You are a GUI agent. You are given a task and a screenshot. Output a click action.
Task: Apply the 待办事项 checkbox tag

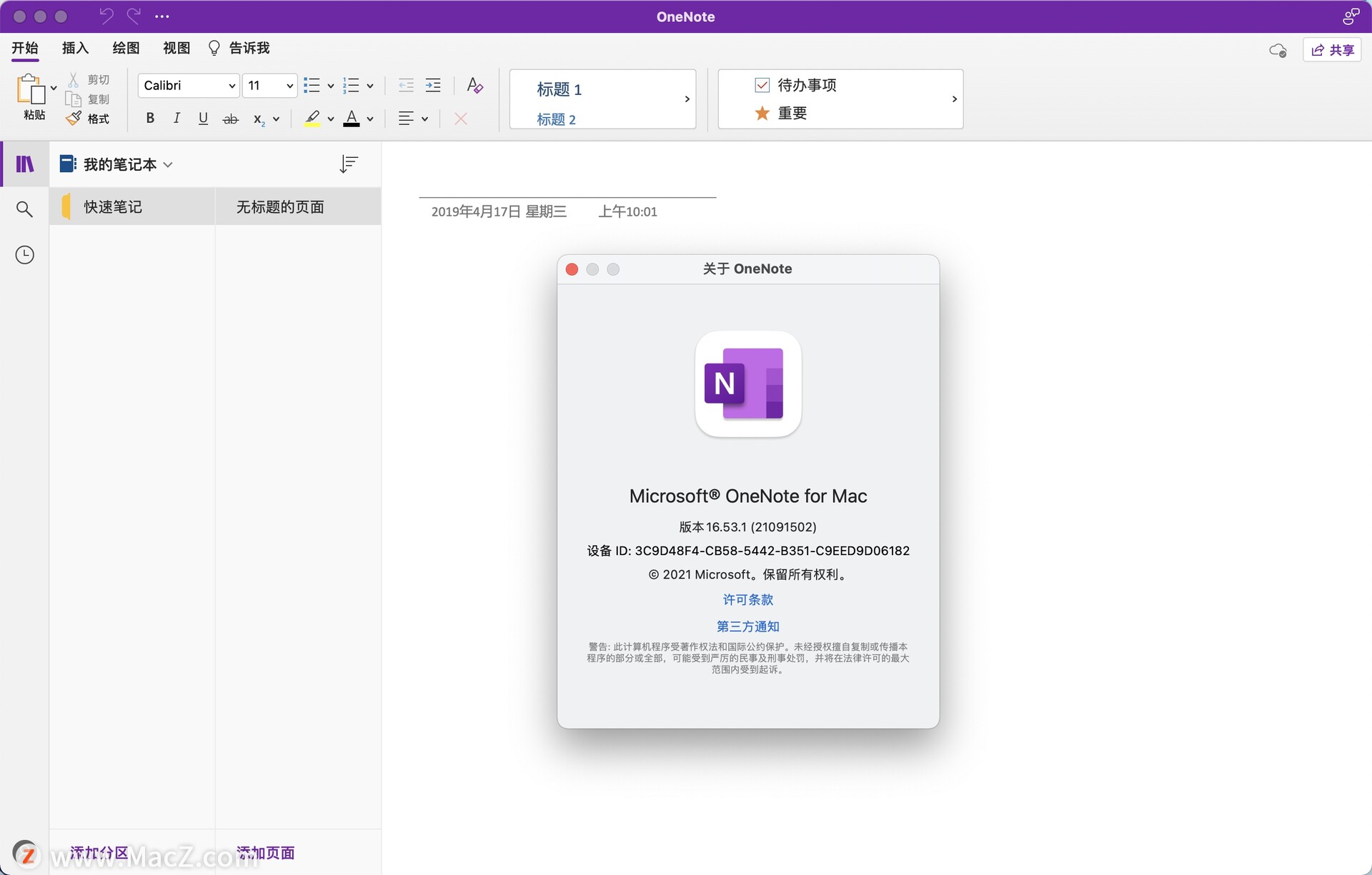[x=796, y=85]
